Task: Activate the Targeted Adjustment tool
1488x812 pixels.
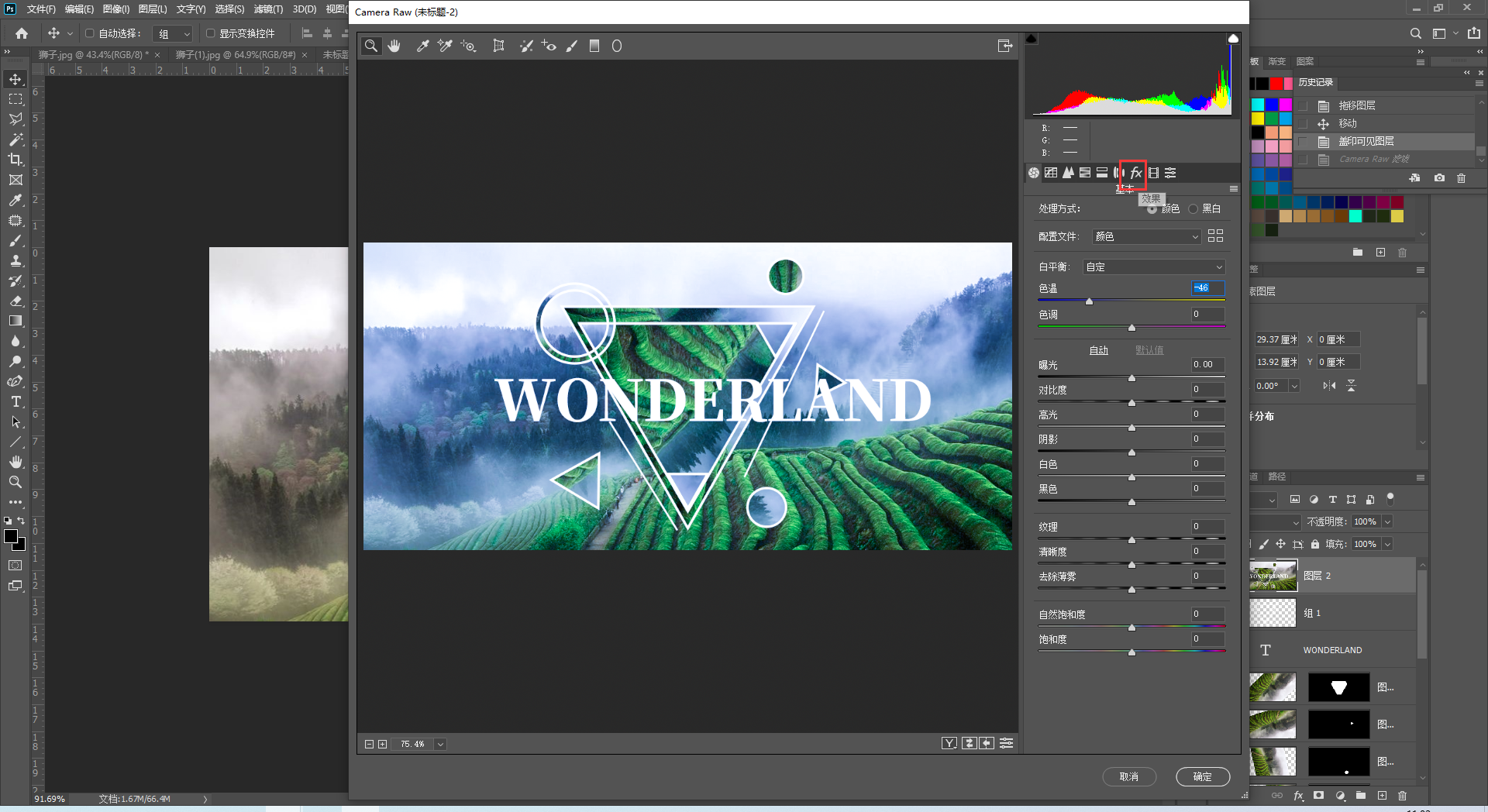Action: pos(468,46)
